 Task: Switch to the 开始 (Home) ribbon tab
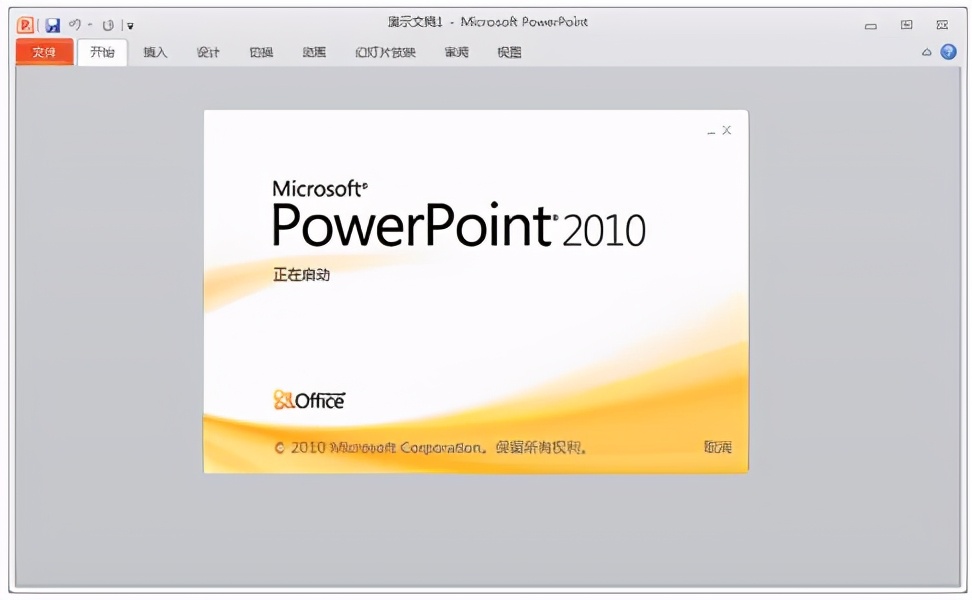[x=102, y=52]
